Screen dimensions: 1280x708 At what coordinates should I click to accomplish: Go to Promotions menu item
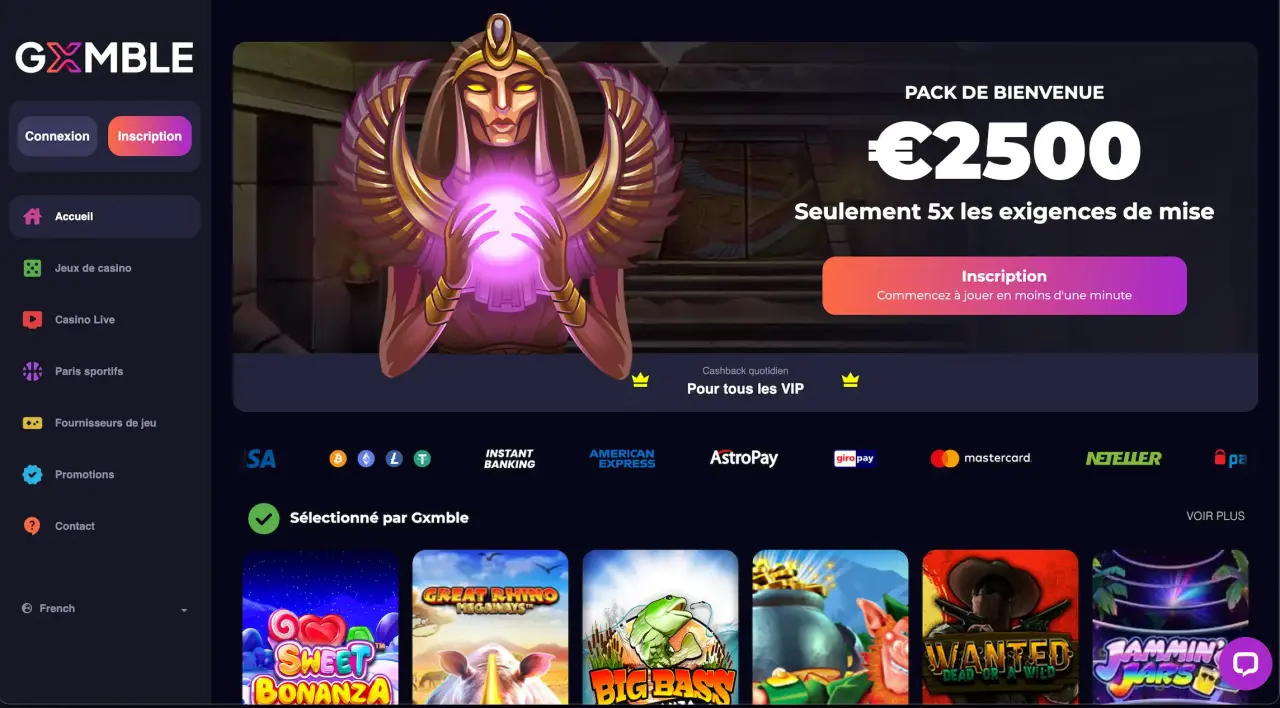coord(105,474)
